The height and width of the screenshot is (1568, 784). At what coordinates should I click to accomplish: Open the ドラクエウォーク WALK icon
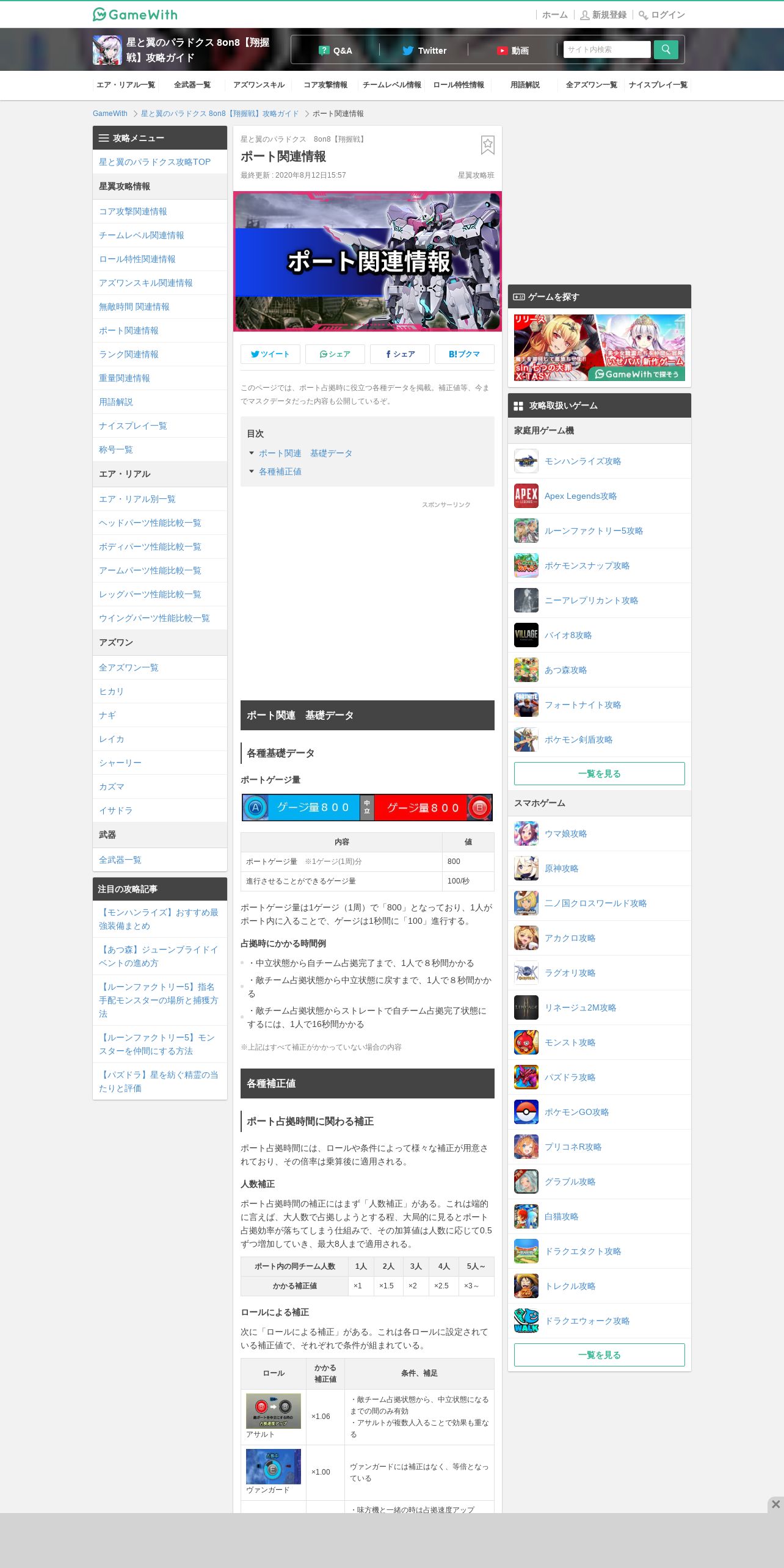[x=526, y=1321]
